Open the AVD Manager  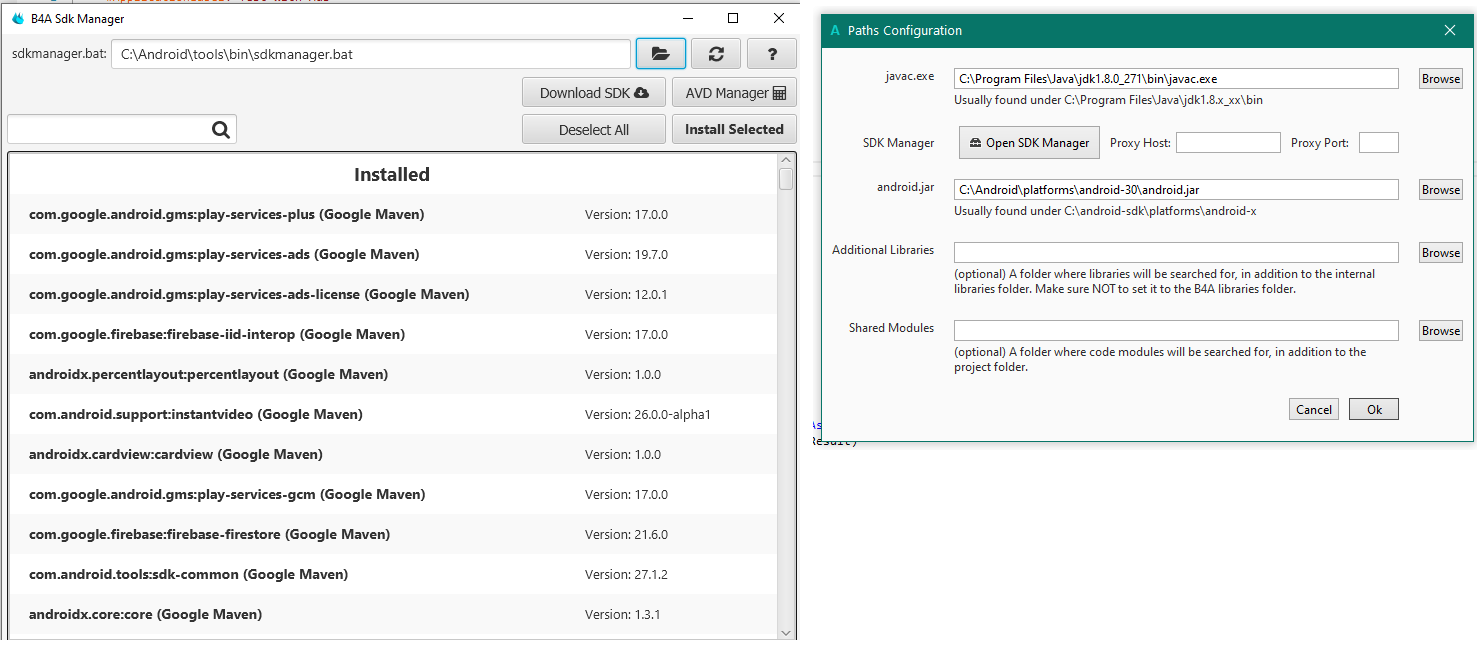[735, 93]
